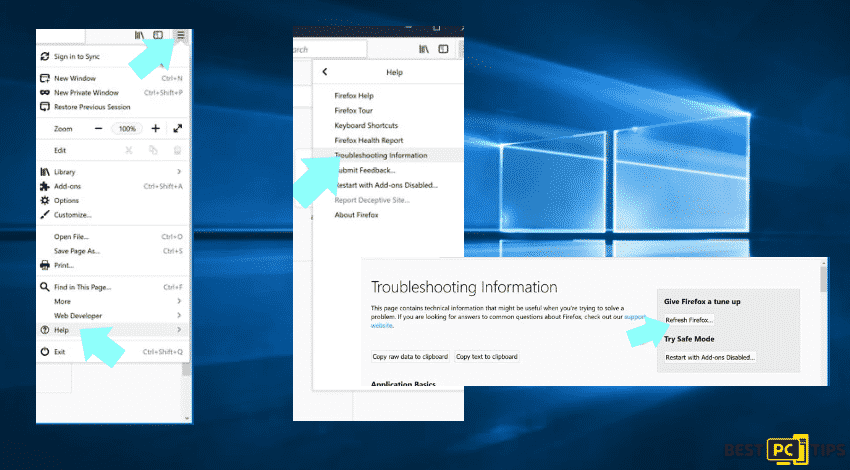Viewport: 850px width, 470px height.
Task: Click Find in This Page magnifier icon
Action: (45, 287)
